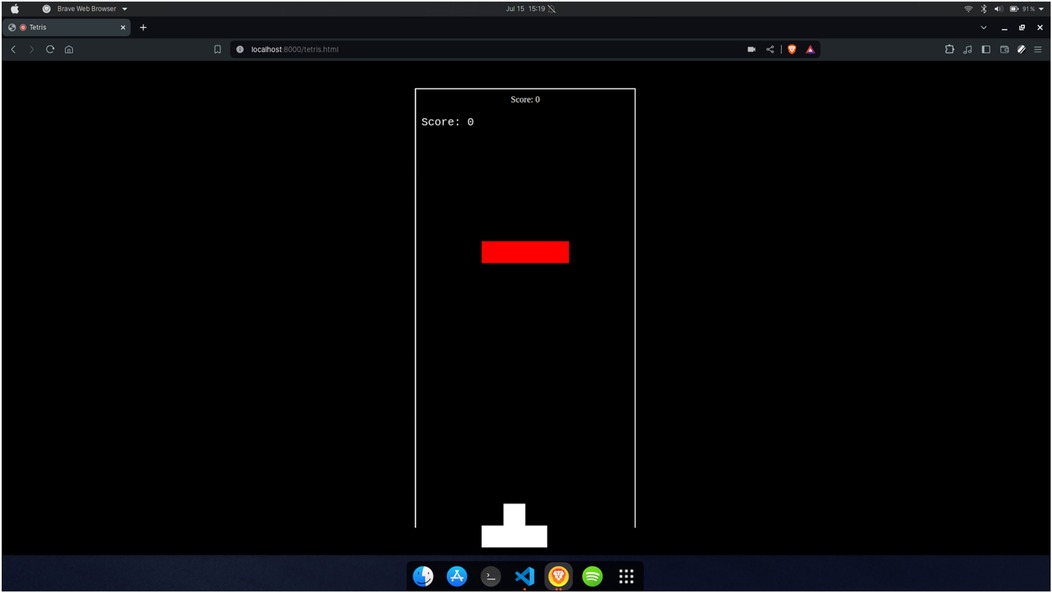Bookmark this page with the bookmark icon
The width and height of the screenshot is (1052, 593).
click(x=217, y=49)
